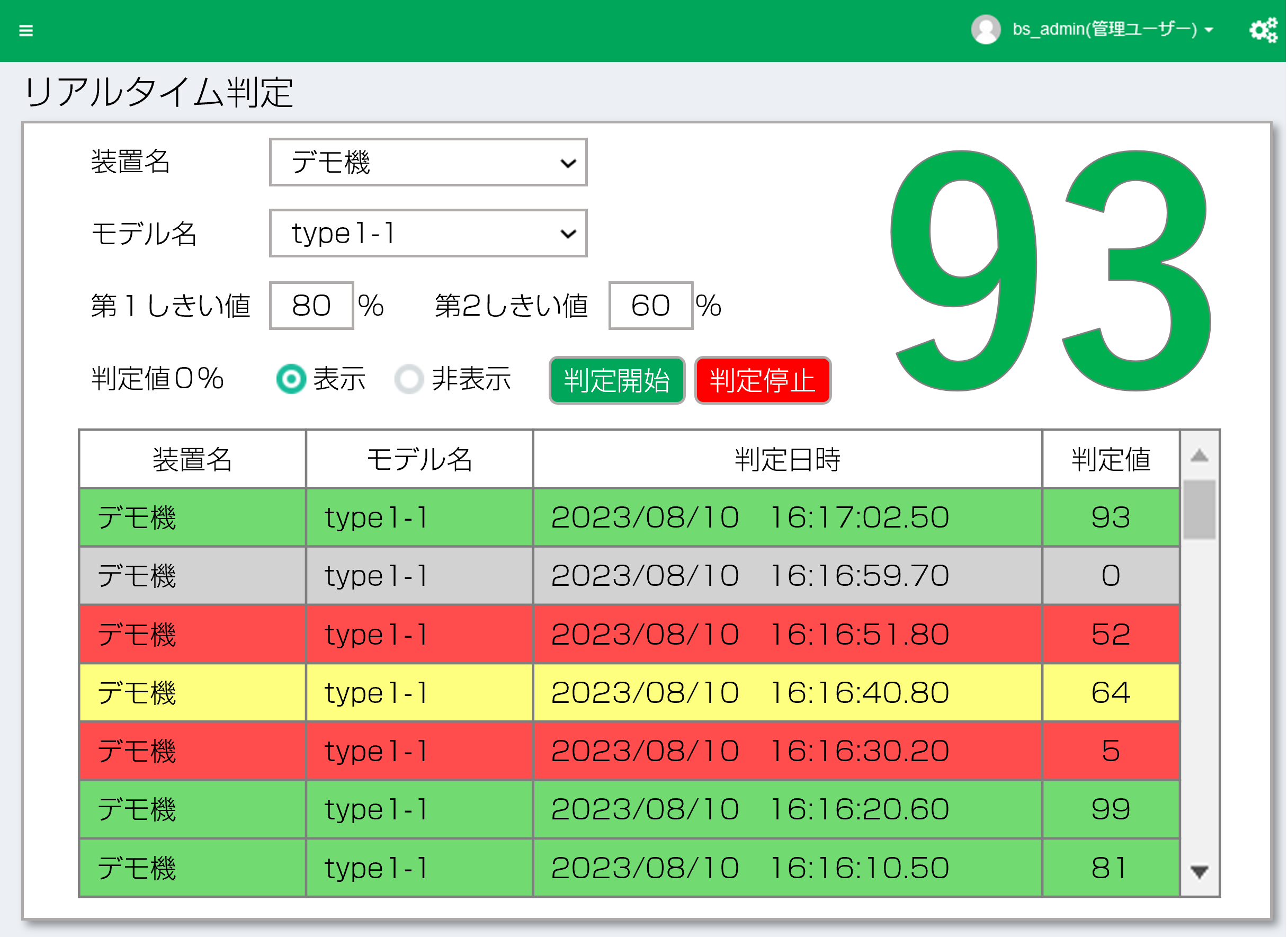Open the 装置名 dropdown showing デモ機
The width and height of the screenshot is (1288, 937).
[428, 163]
